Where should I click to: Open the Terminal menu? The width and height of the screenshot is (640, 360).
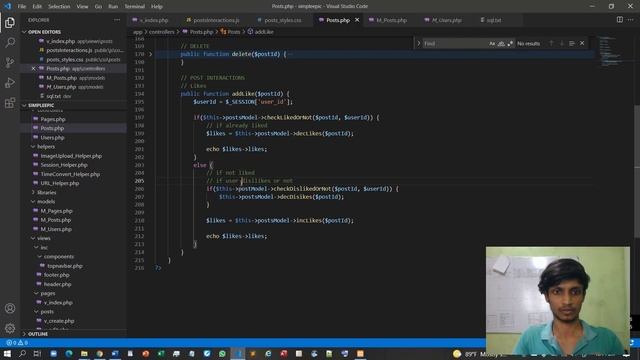(x=135, y=6)
